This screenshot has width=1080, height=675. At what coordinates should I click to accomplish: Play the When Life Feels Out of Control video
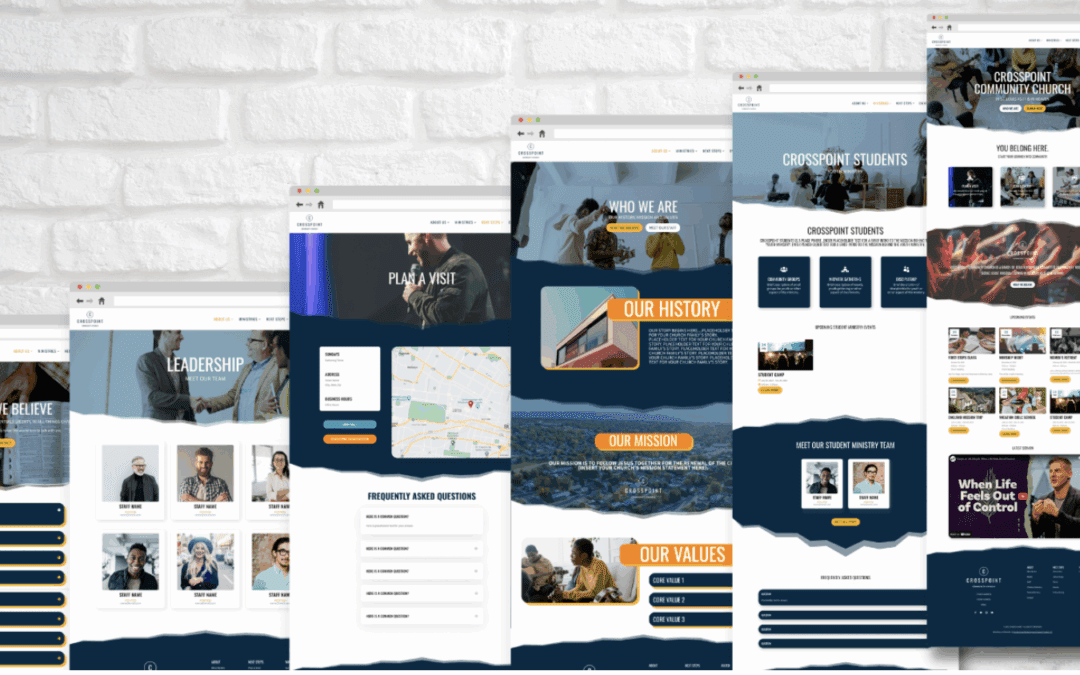click(x=1014, y=496)
